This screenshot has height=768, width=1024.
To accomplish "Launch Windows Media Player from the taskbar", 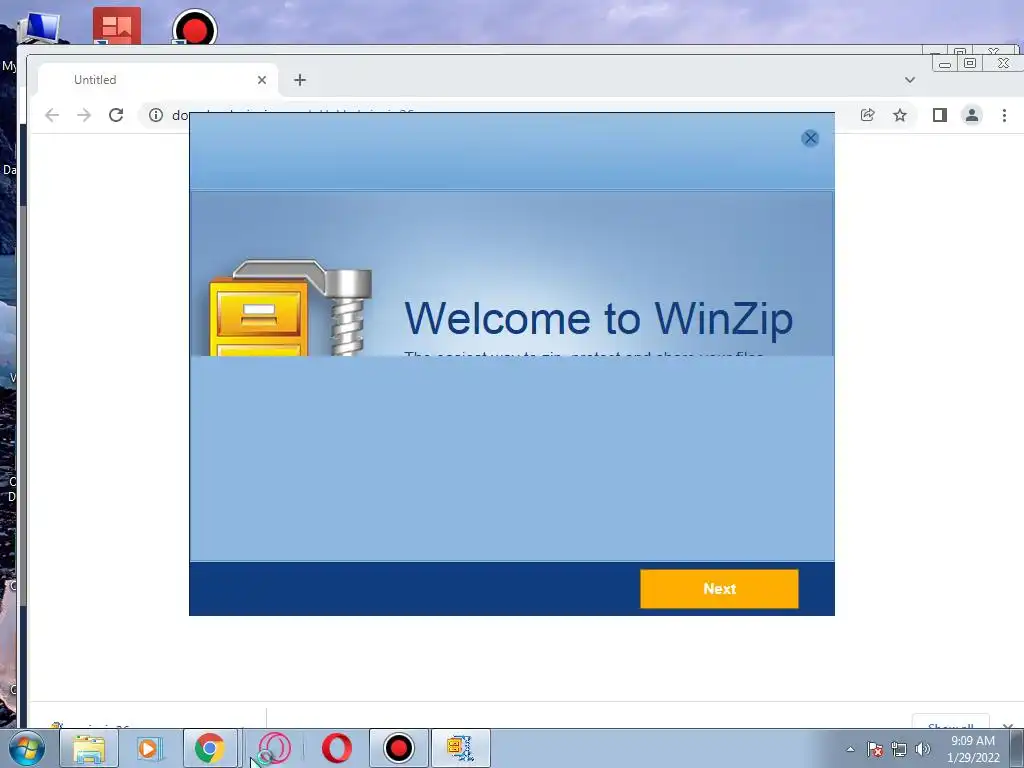I will coord(149,748).
